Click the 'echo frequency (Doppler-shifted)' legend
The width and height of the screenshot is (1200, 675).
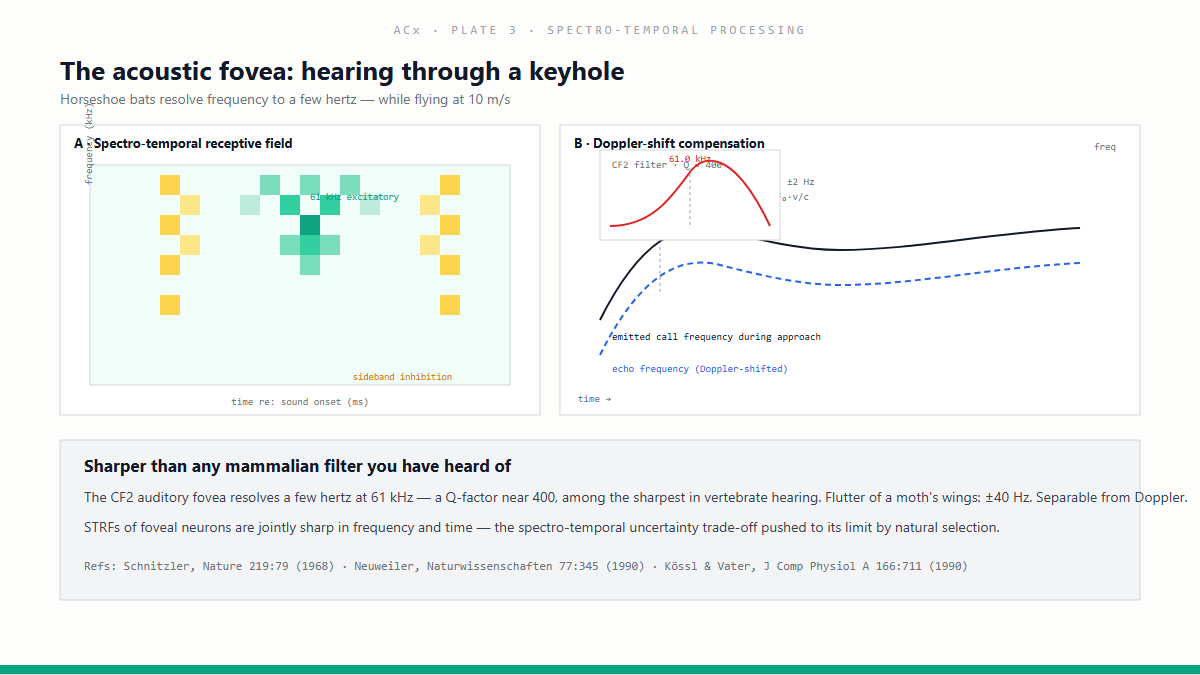[x=700, y=369]
